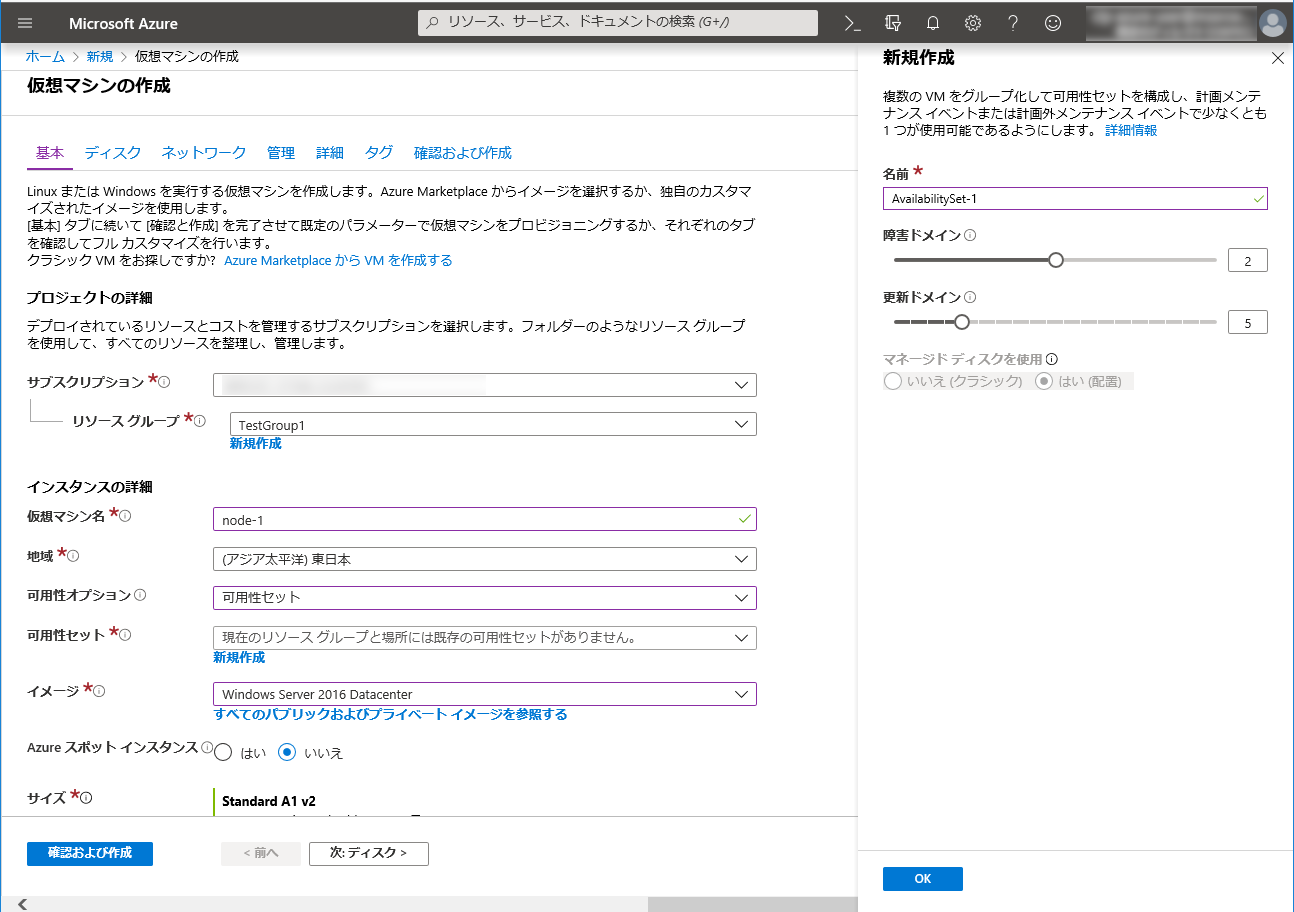Launch Cloud Shell from the top bar
1294x912 pixels.
pyautogui.click(x=853, y=23)
